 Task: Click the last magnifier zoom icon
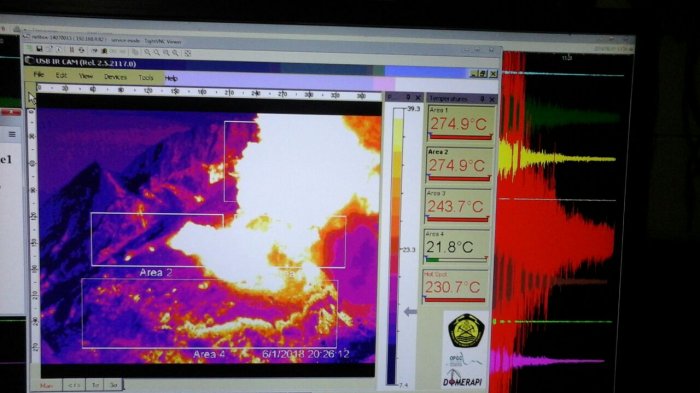tap(176, 53)
